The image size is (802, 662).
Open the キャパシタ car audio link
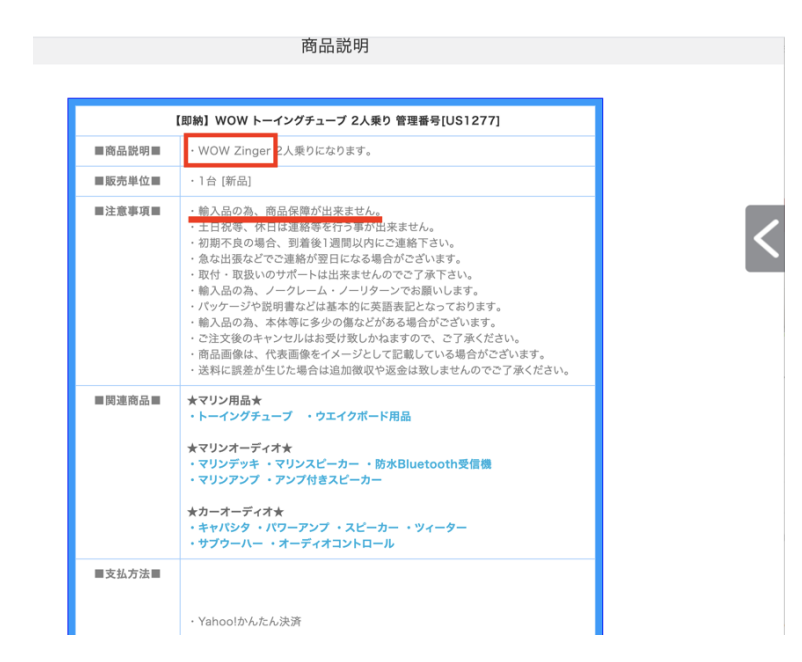pyautogui.click(x=221, y=527)
